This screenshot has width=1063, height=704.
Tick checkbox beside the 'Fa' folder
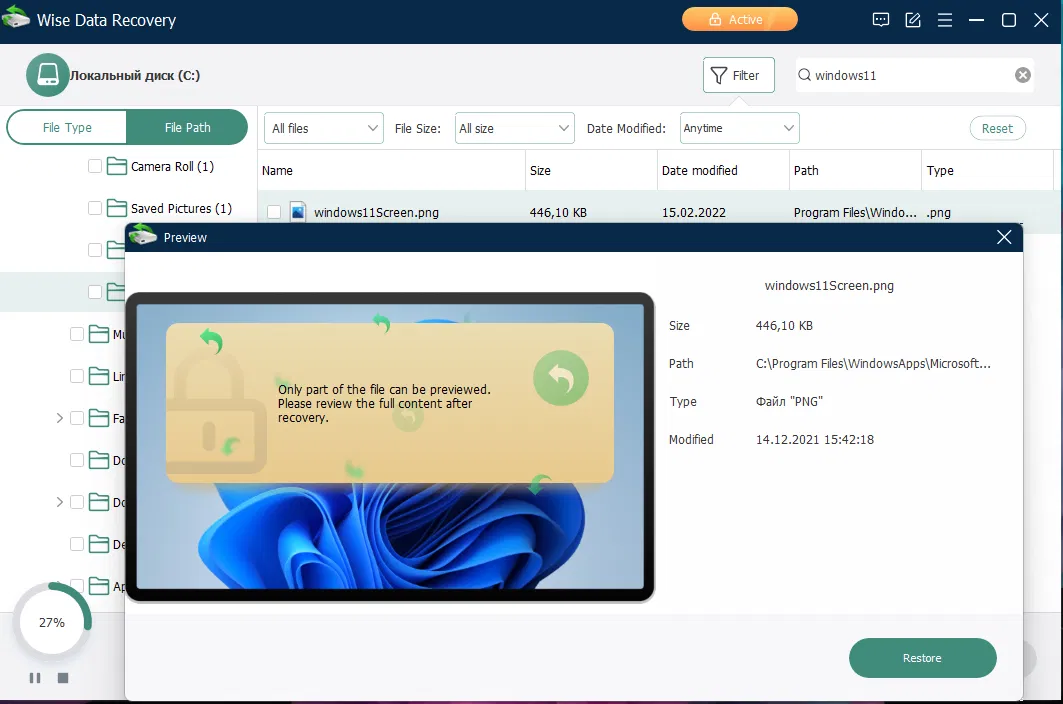pyautogui.click(x=77, y=418)
